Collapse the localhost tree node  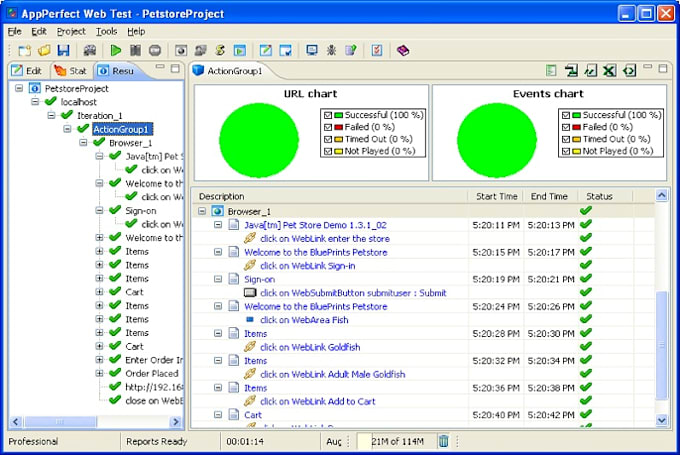pyautogui.click(x=35, y=101)
